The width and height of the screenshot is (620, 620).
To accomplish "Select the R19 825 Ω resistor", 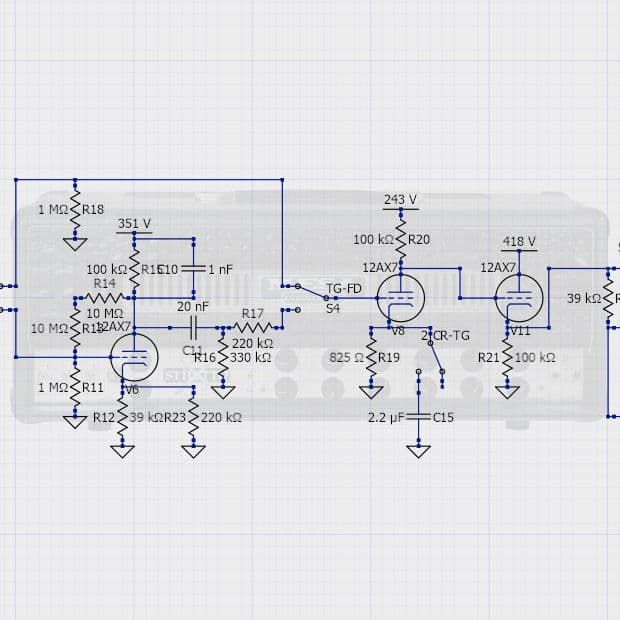I will click(x=371, y=357).
